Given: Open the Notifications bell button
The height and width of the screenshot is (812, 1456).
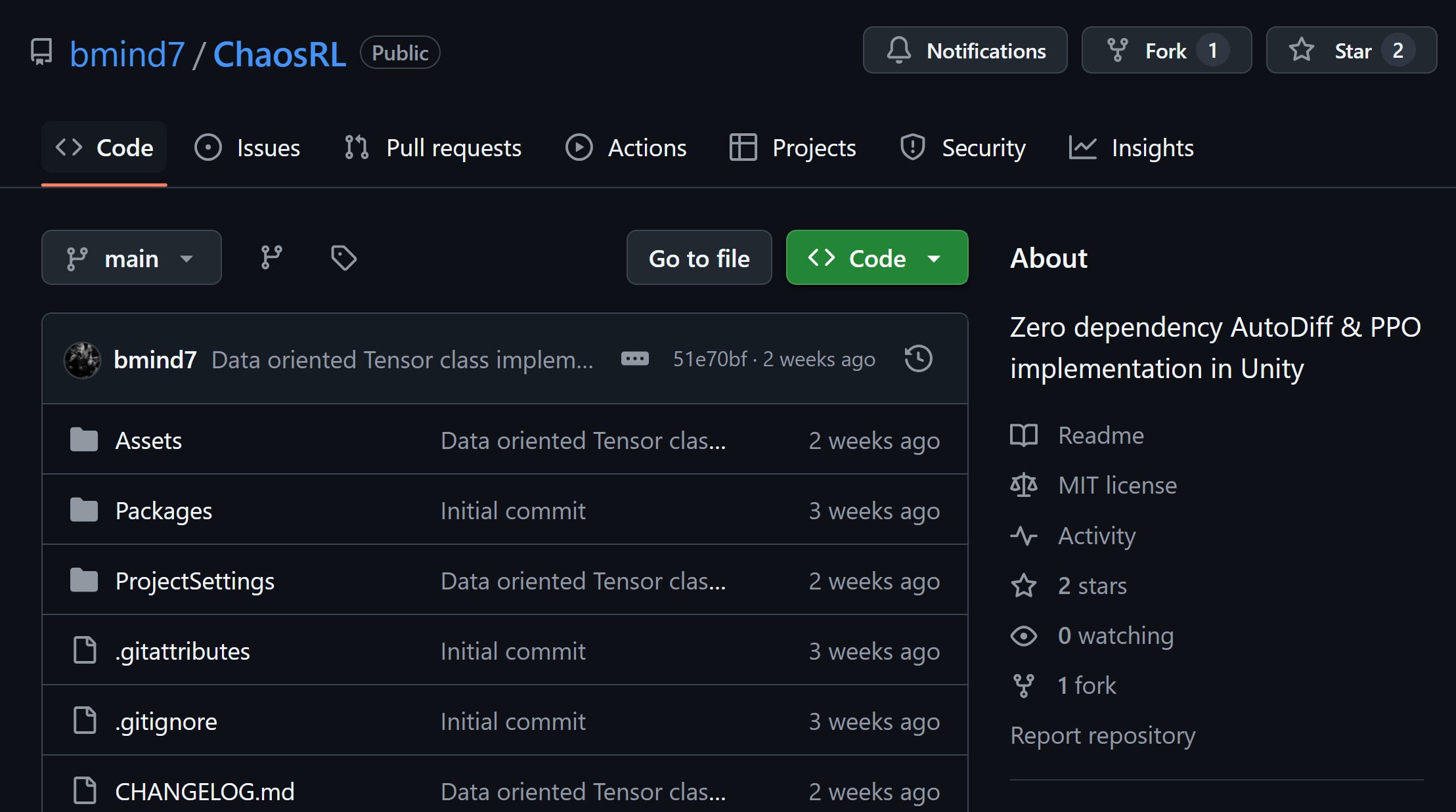Looking at the screenshot, I should (x=965, y=51).
